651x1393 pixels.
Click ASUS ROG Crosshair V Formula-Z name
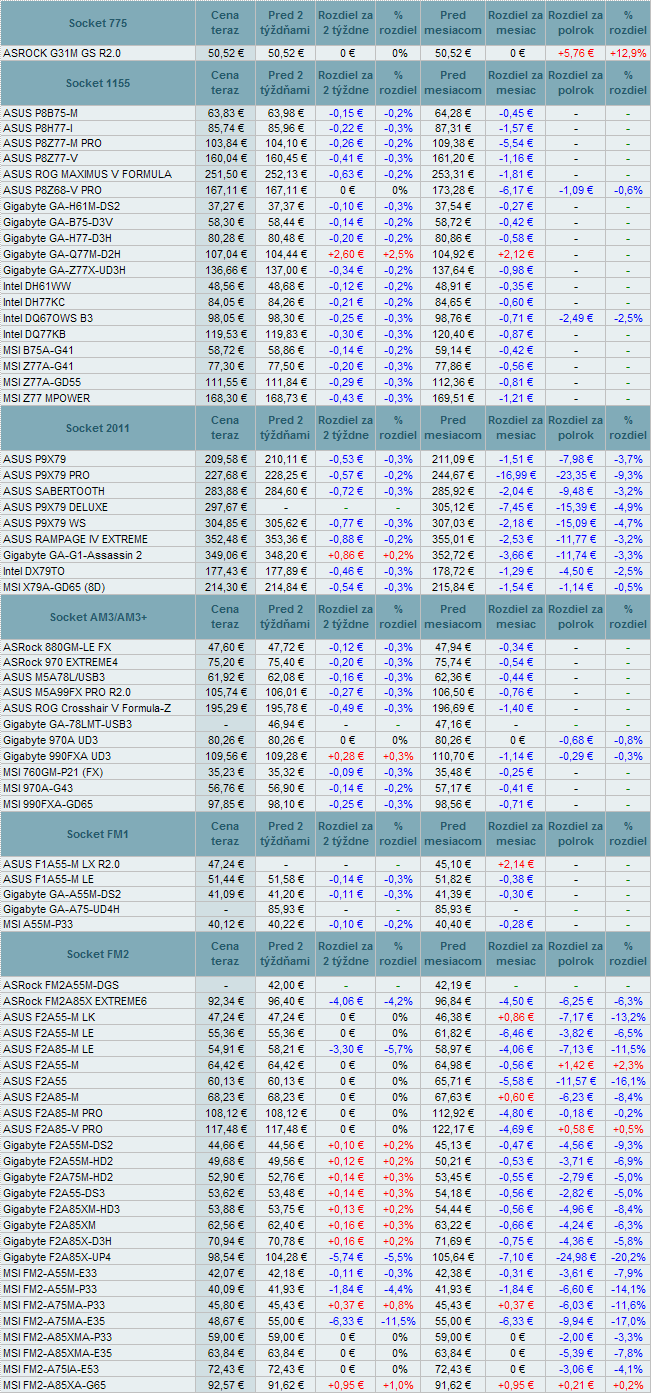[x=86, y=708]
